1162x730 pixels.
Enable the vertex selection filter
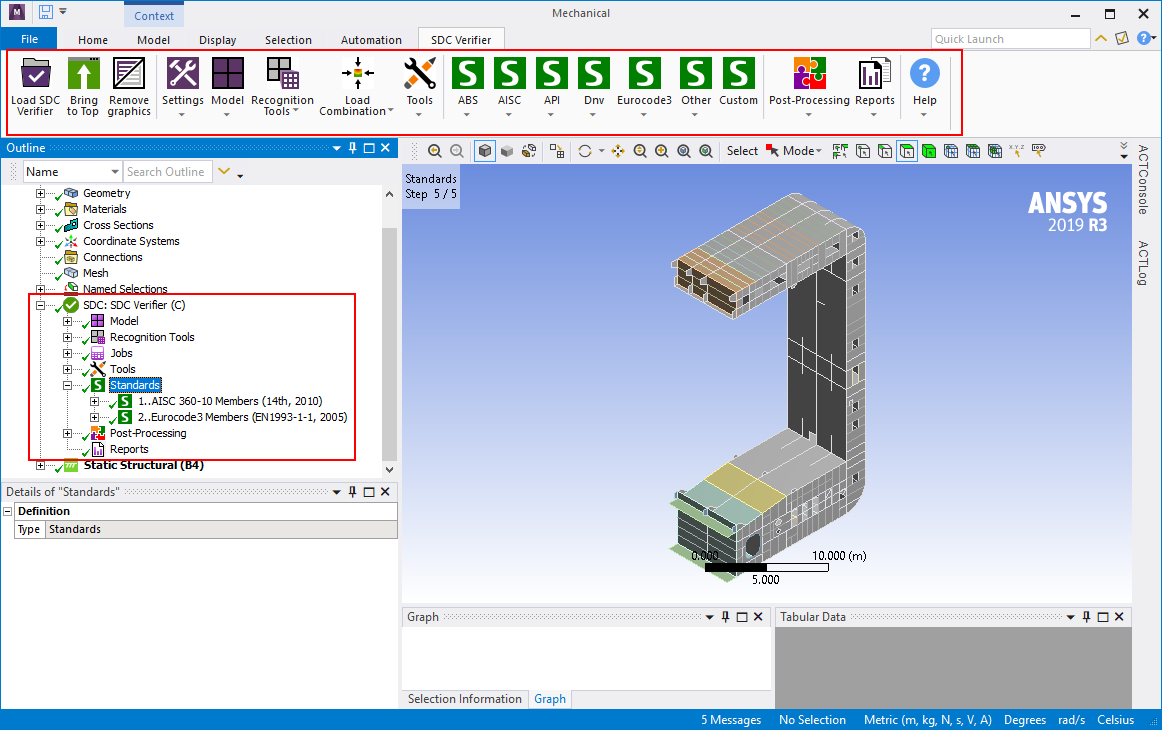(x=863, y=151)
